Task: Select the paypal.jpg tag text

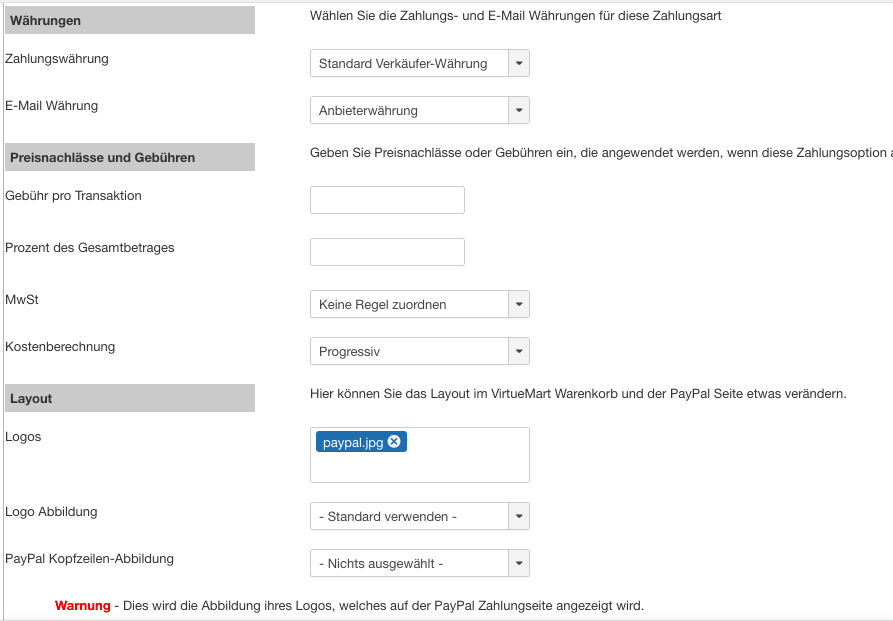Action: (352, 442)
